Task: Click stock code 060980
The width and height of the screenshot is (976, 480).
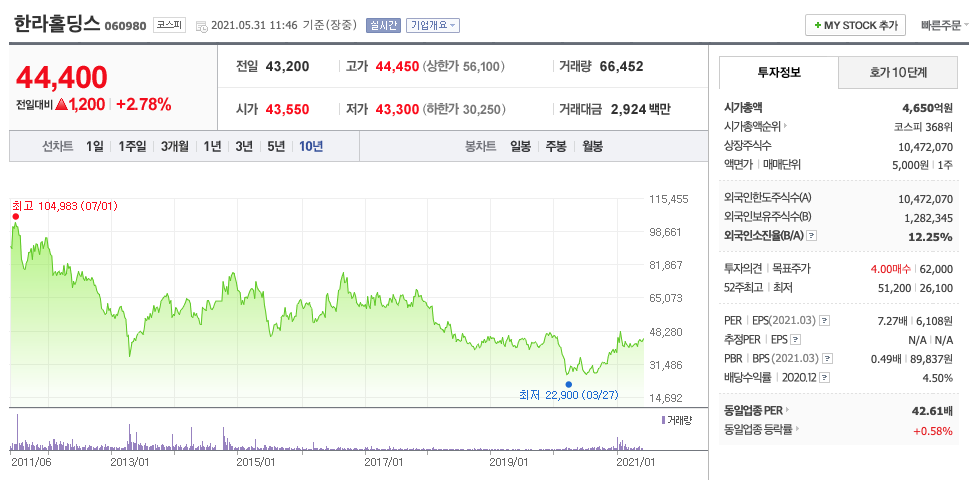Action: (126, 26)
